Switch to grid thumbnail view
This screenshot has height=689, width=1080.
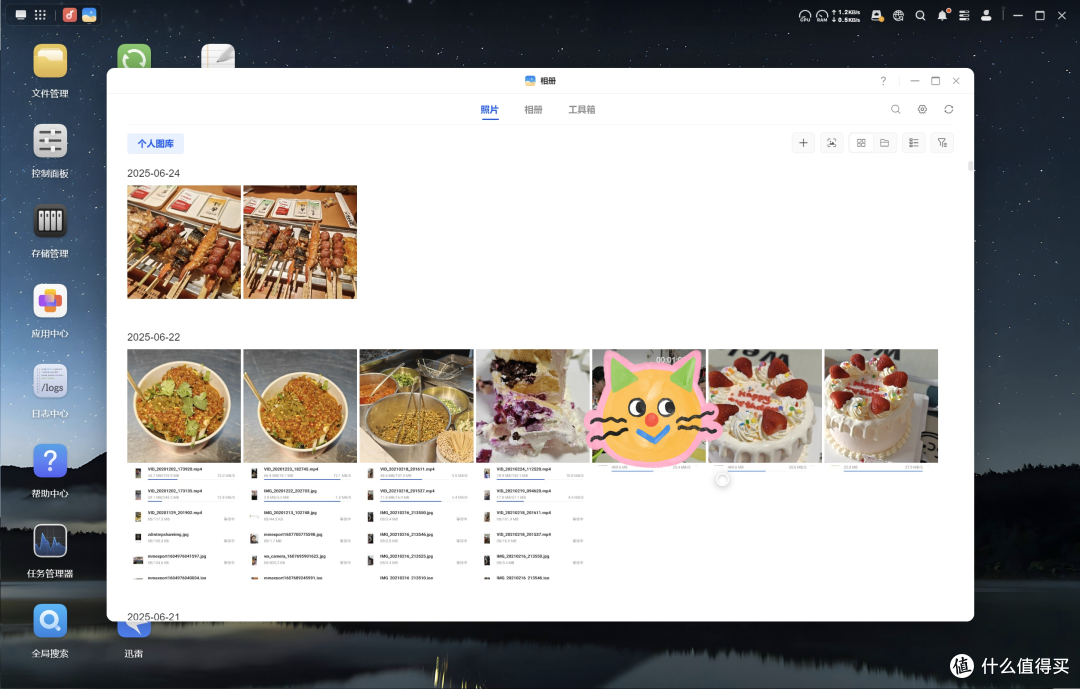click(861, 143)
